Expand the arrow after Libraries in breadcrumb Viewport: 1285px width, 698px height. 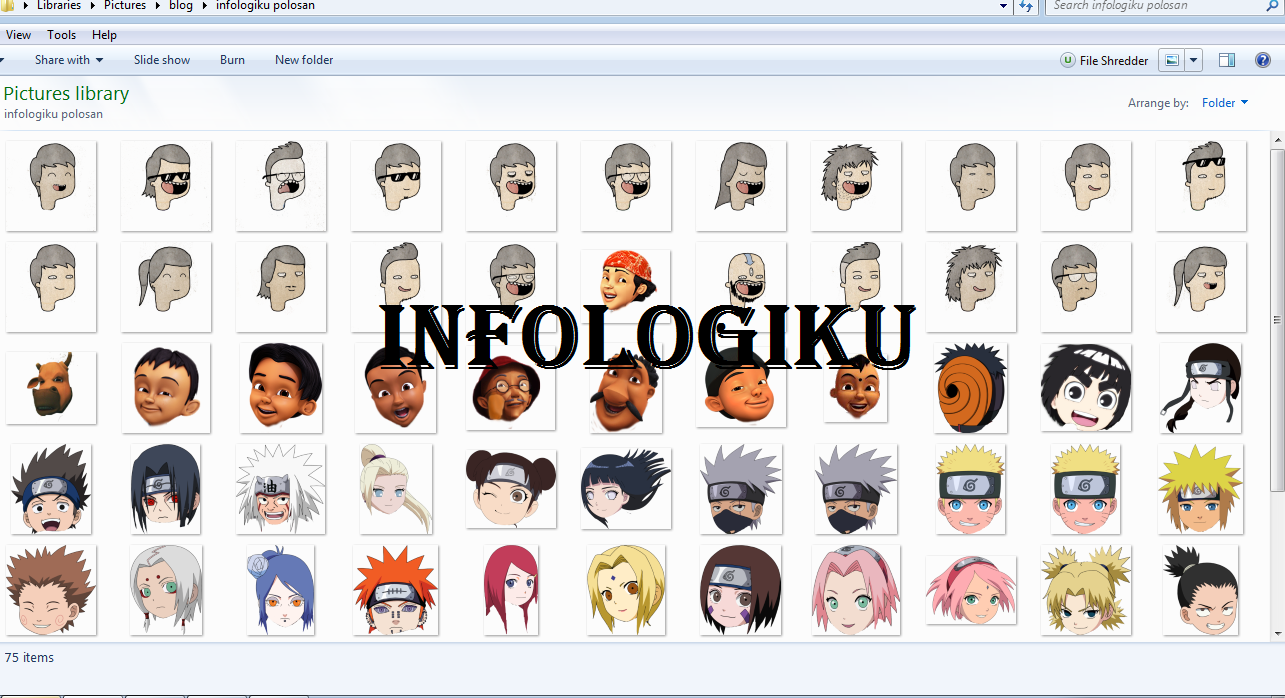[x=92, y=6]
